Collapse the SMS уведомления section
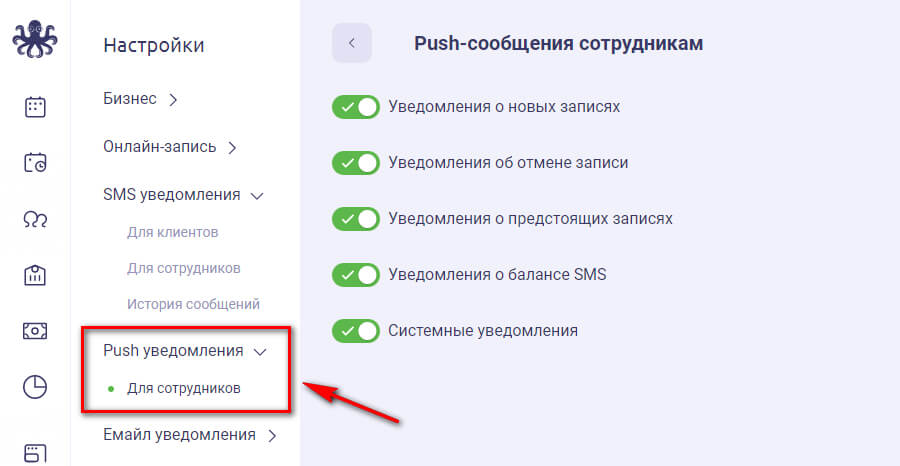 point(182,195)
